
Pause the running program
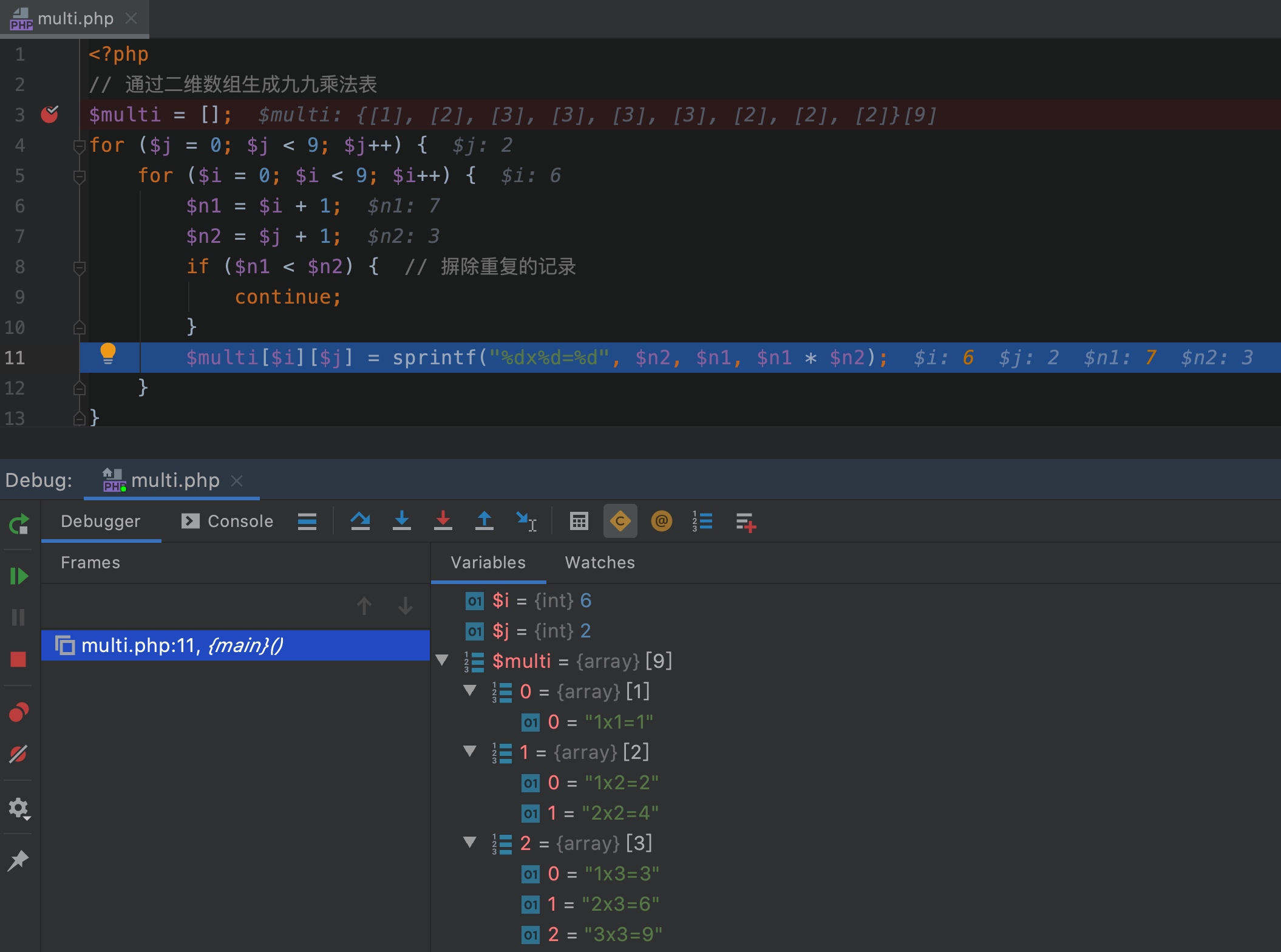(19, 617)
